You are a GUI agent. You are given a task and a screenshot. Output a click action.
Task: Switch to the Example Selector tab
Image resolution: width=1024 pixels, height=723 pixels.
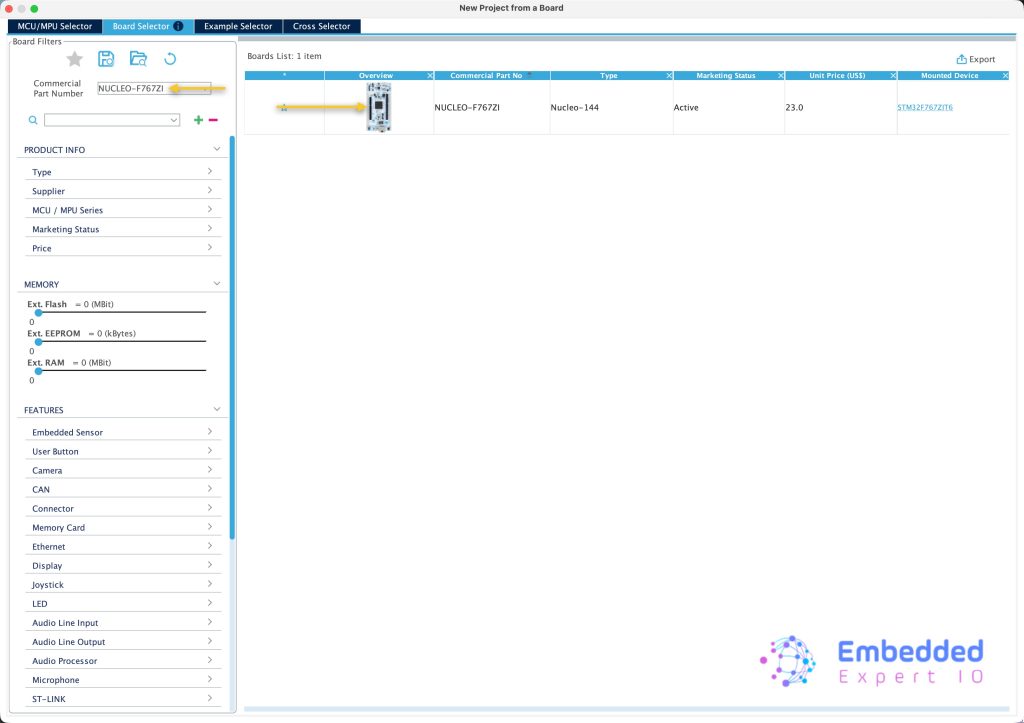(238, 26)
